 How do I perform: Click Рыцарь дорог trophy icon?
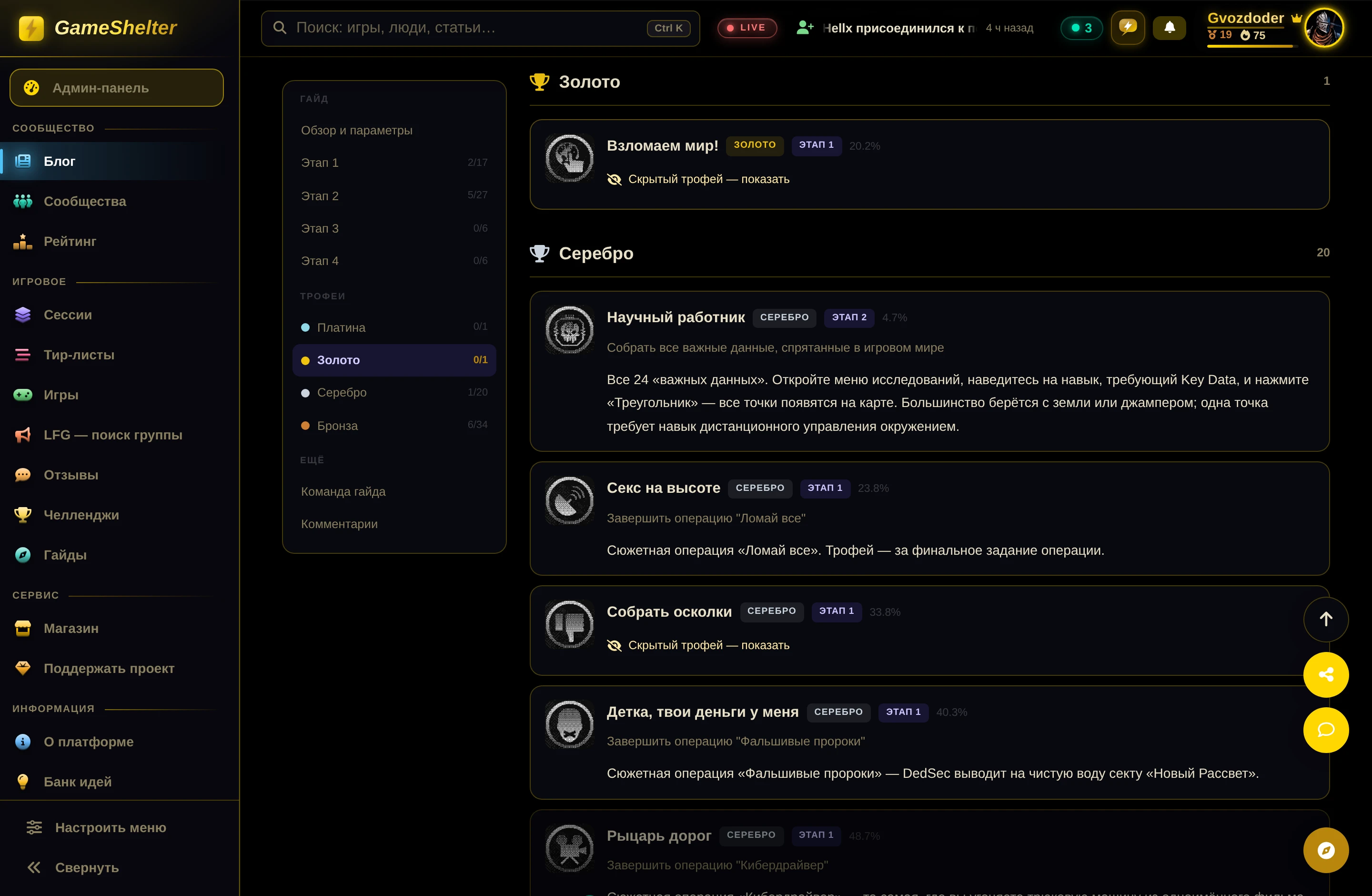coord(570,848)
